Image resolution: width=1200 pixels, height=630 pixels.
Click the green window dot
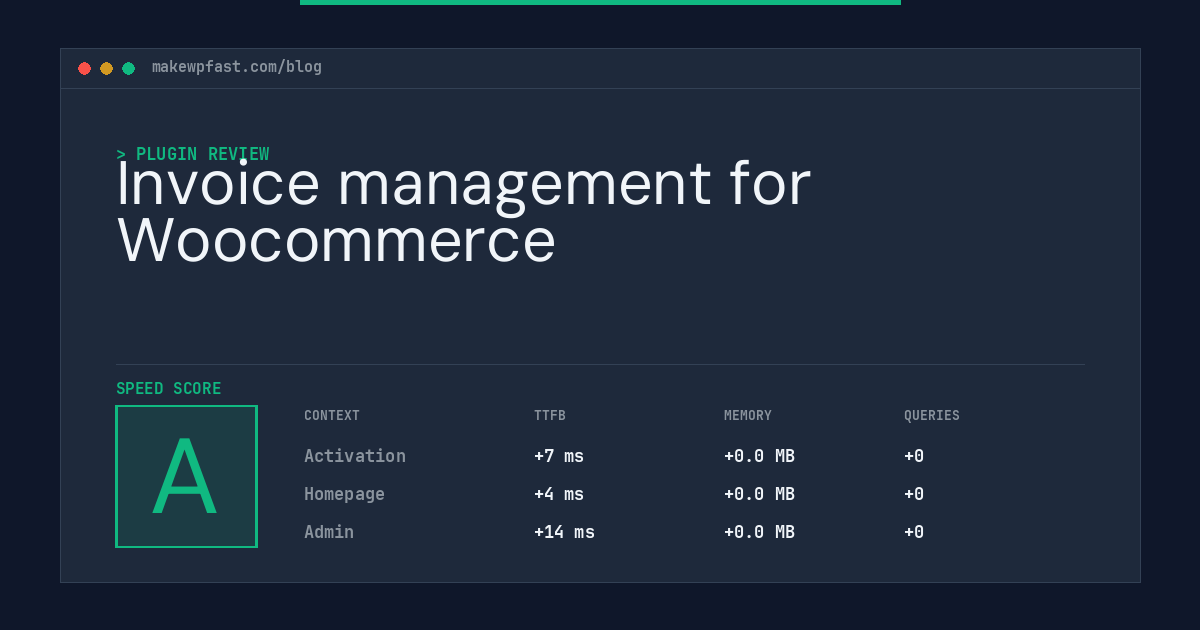128,68
